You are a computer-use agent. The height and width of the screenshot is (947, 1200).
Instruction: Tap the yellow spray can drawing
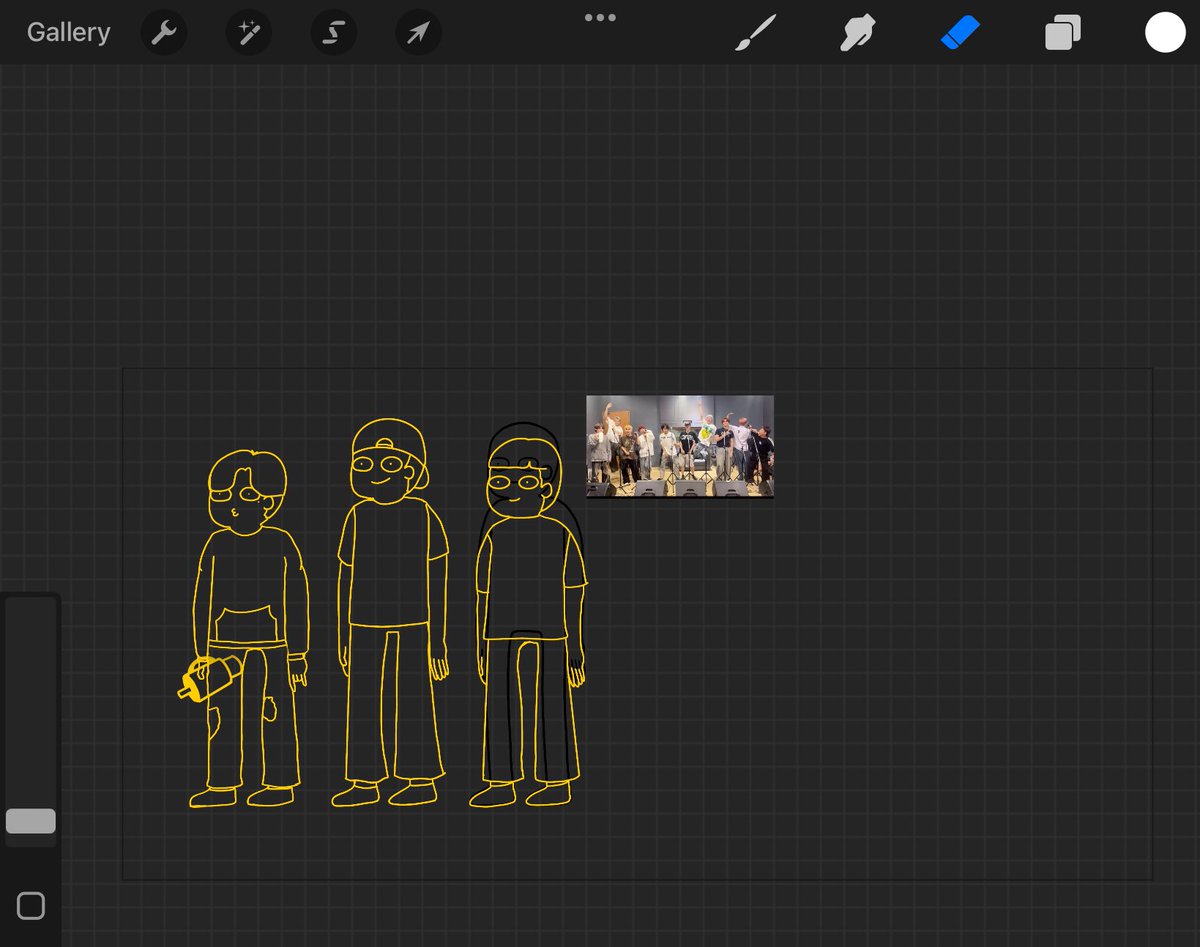coord(208,678)
